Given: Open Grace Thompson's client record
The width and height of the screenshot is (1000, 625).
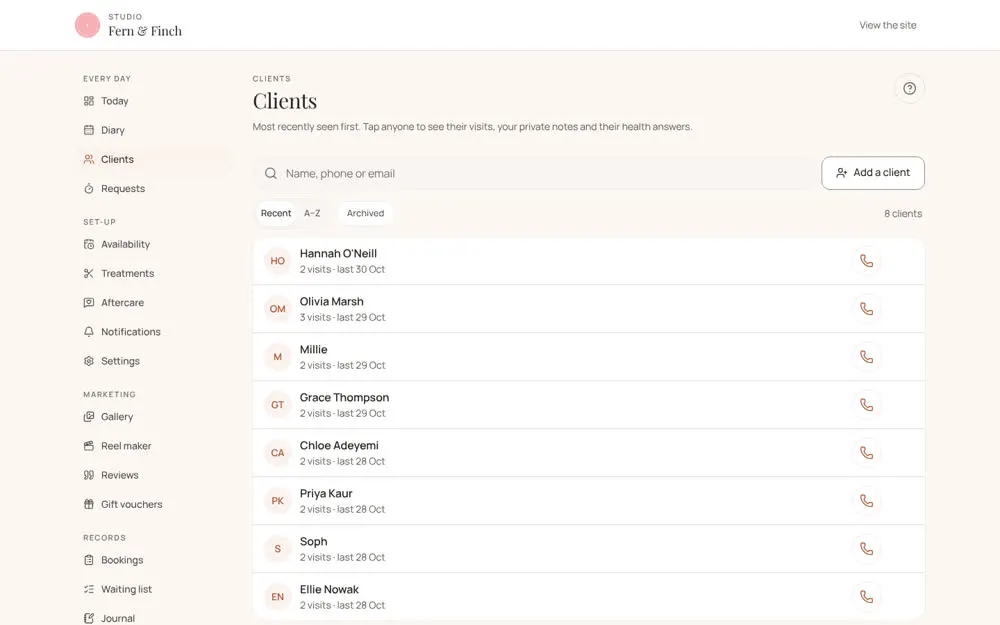Looking at the screenshot, I should point(588,405).
